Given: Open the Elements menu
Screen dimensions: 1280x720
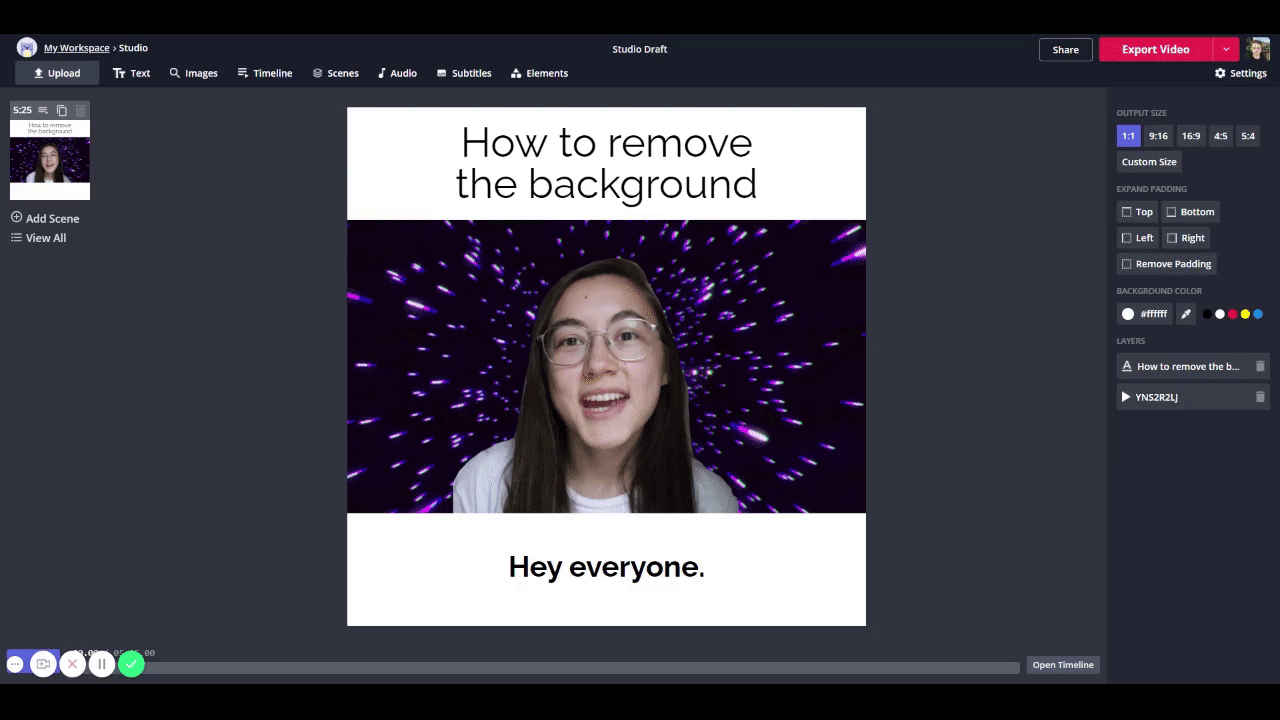Looking at the screenshot, I should coord(539,73).
